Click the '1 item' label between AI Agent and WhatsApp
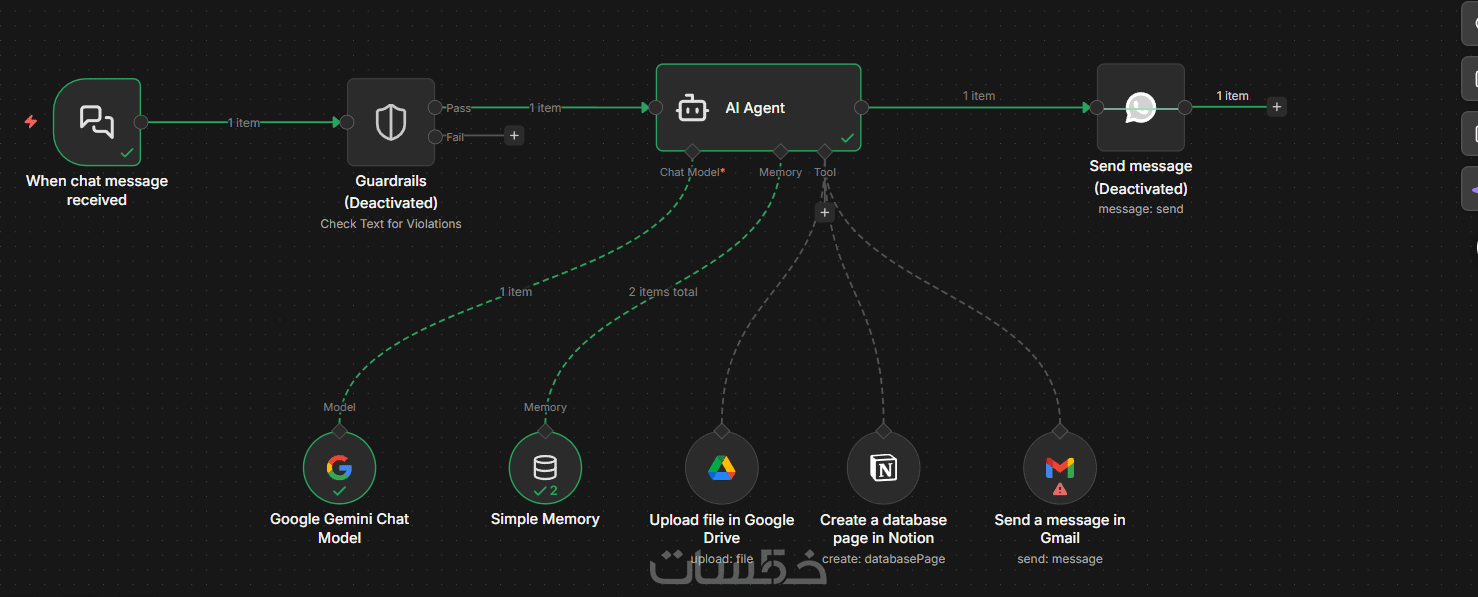 [x=979, y=96]
